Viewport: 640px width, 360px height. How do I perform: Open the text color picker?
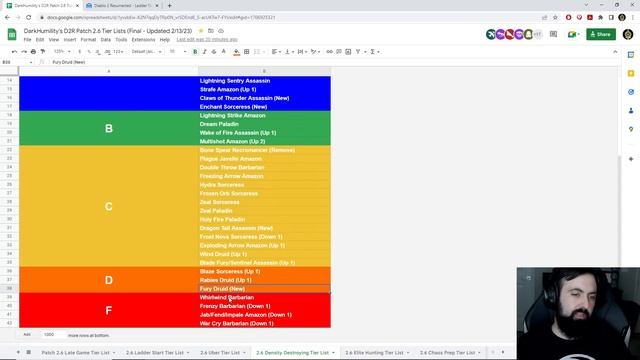click(223, 52)
